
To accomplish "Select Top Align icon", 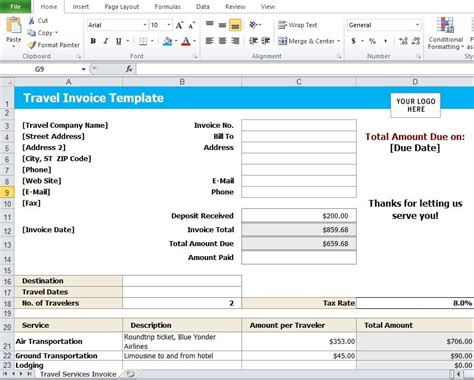I will pos(210,24).
